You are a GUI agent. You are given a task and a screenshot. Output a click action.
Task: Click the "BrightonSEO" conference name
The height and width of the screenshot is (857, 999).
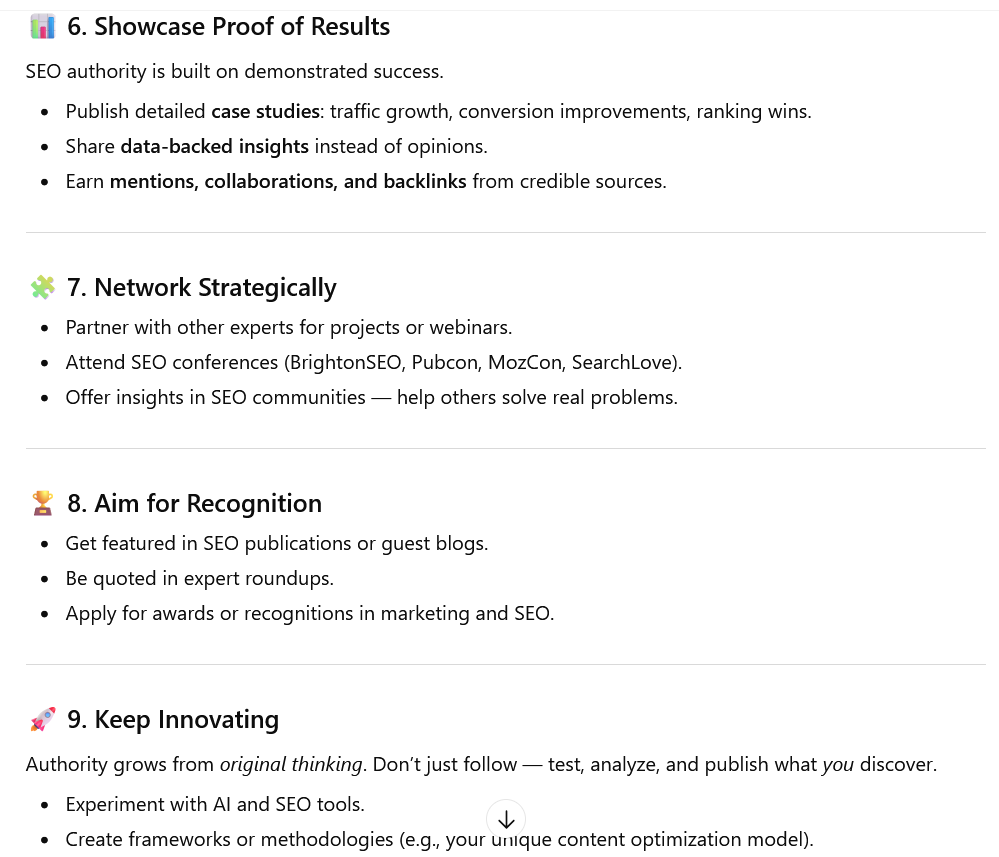coord(347,362)
